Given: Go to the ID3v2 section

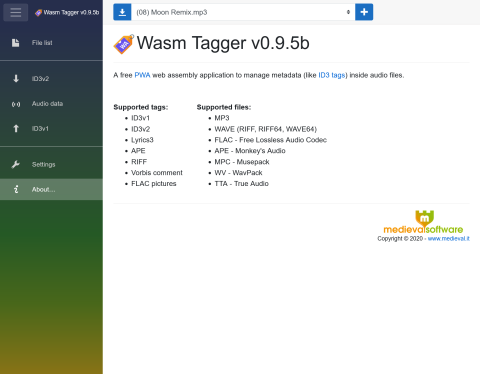Looking at the screenshot, I should (x=51, y=79).
